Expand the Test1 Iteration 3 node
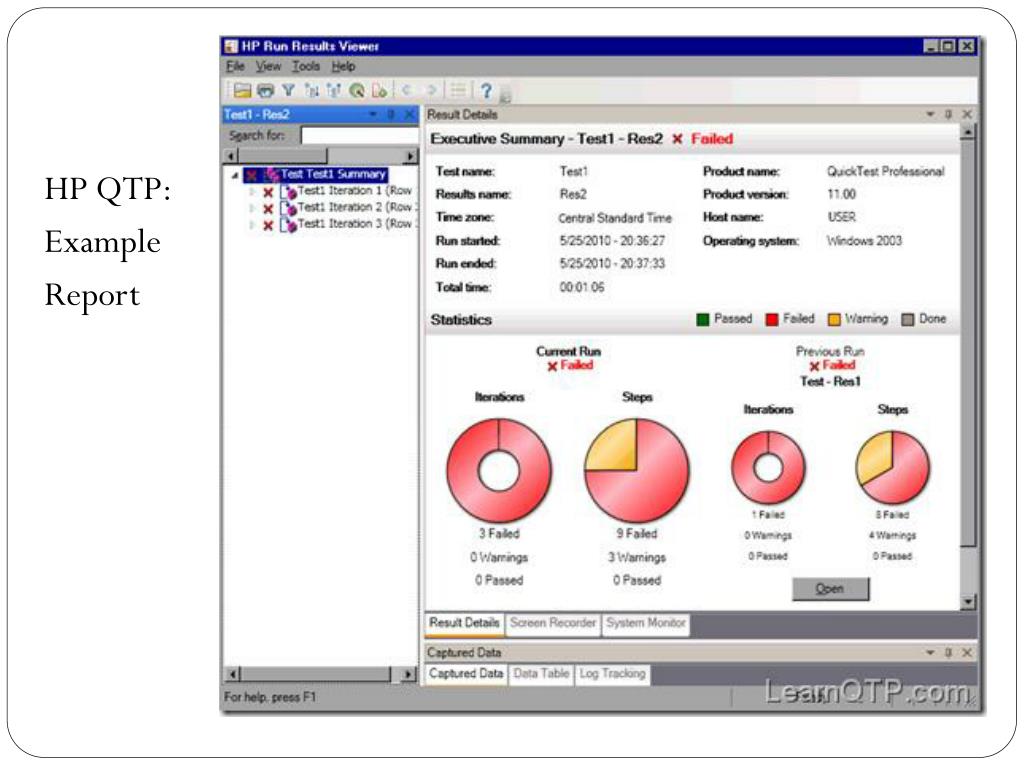This screenshot has width=1024, height=768. pos(252,225)
